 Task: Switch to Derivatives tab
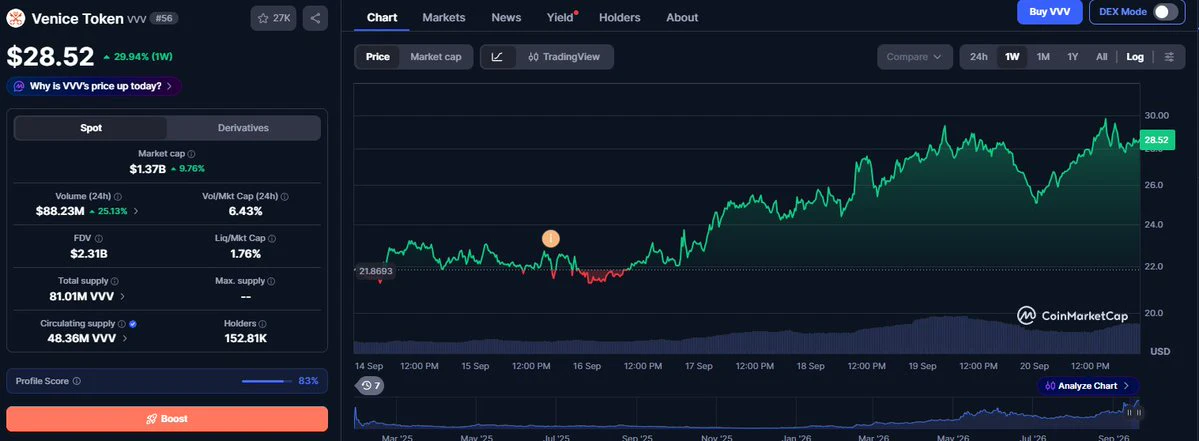(243, 128)
